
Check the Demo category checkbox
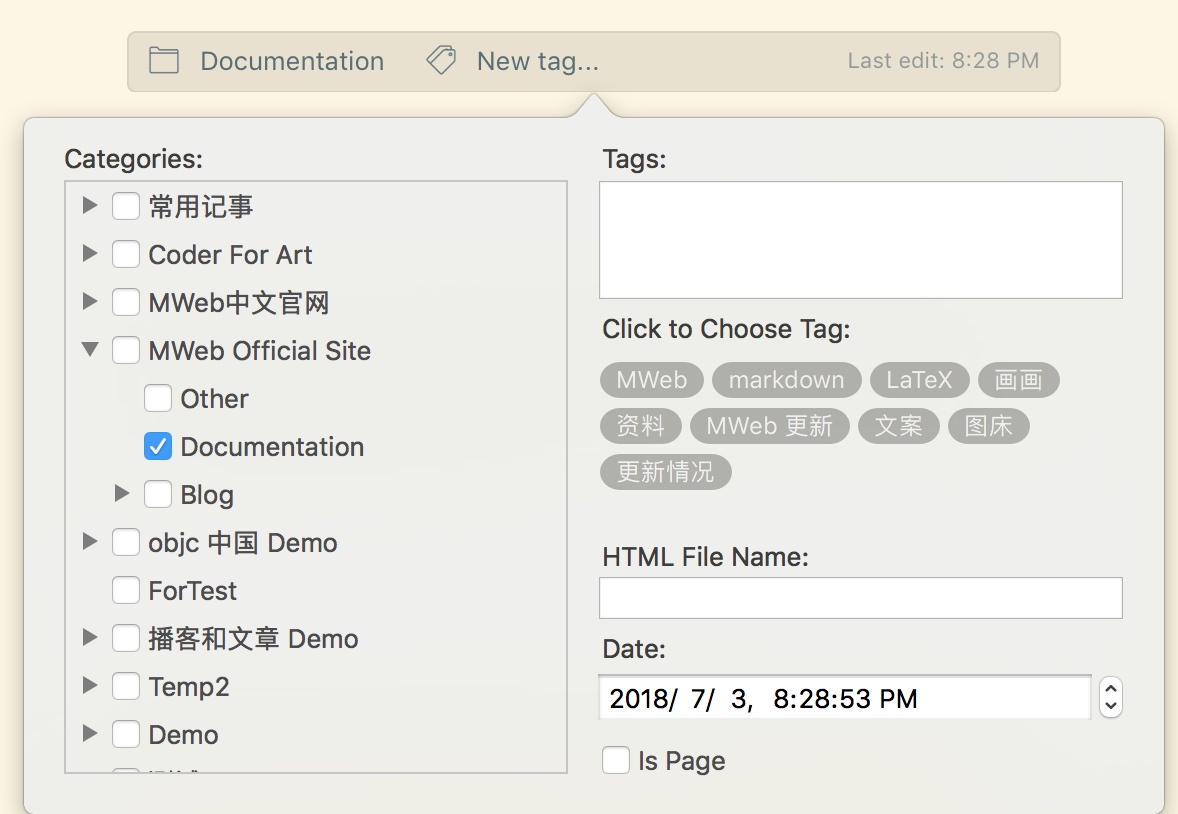click(x=125, y=734)
